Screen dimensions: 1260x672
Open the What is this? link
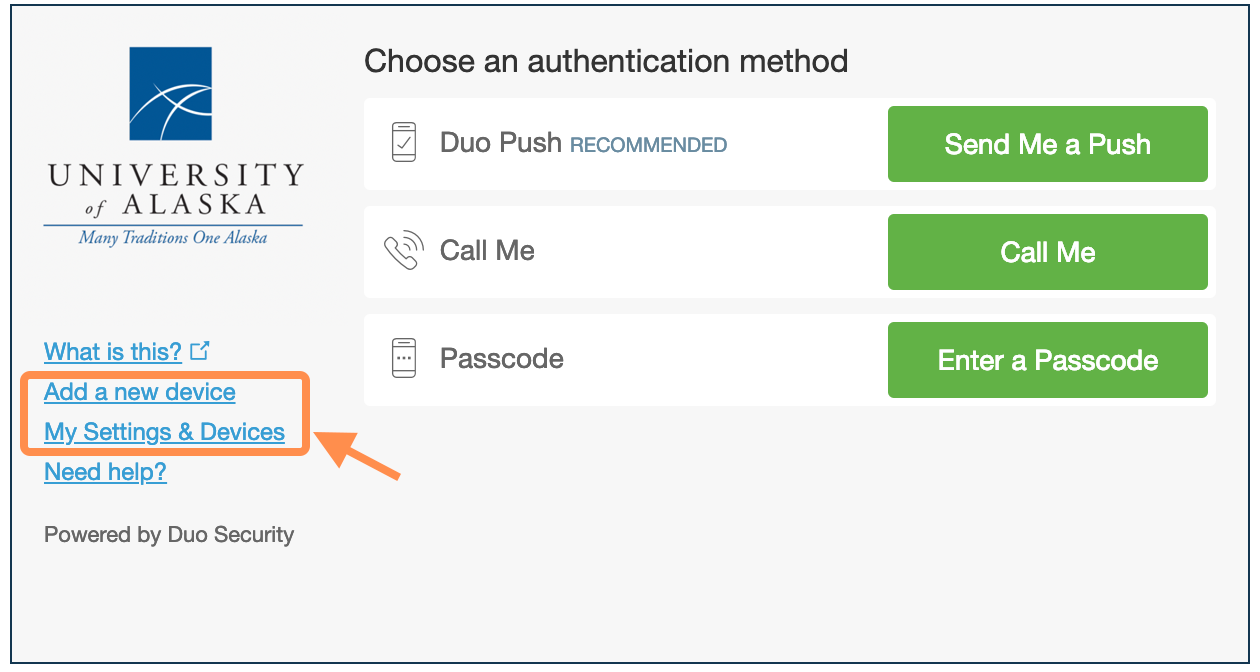point(113,352)
